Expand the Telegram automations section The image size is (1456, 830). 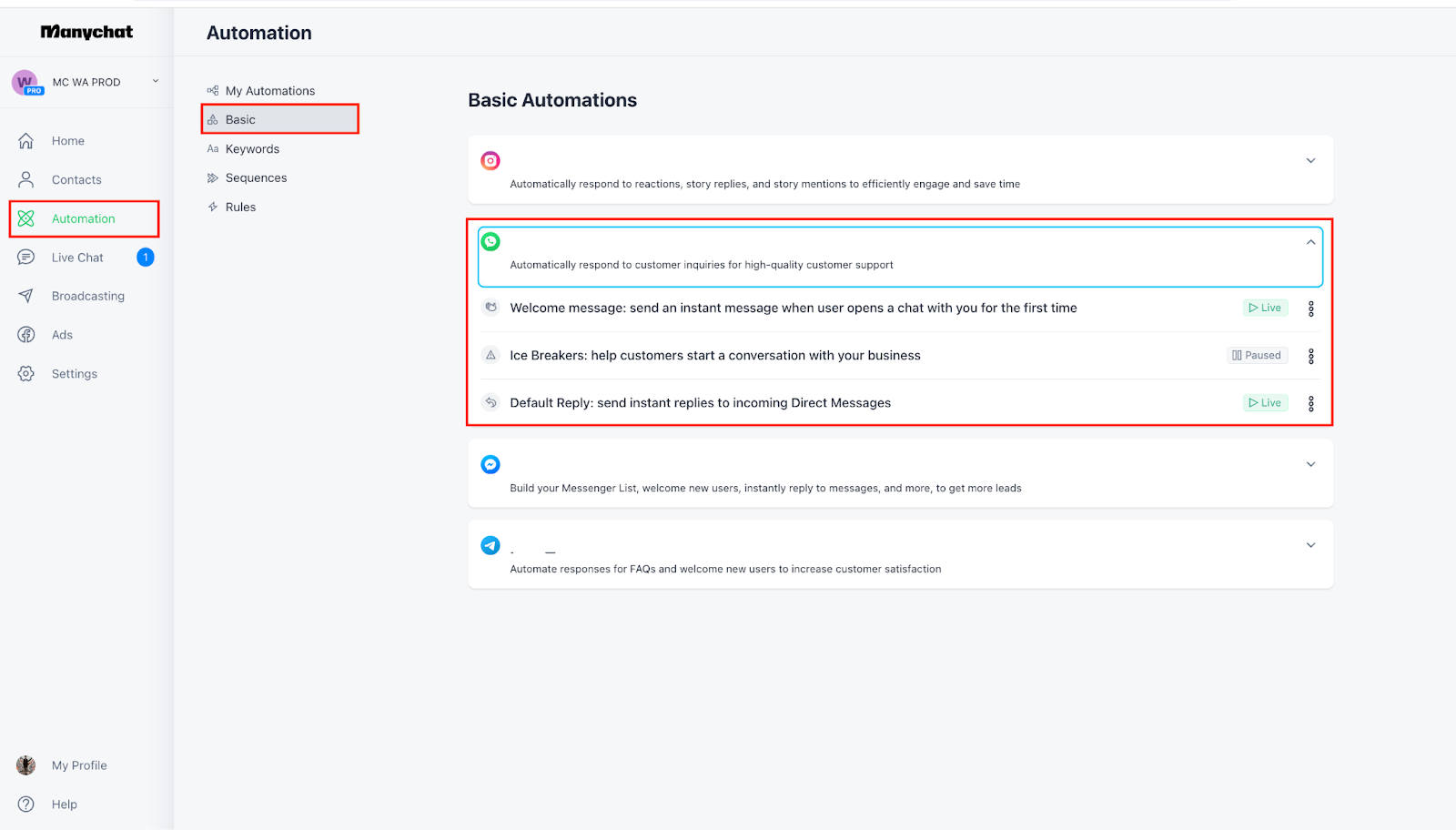1310,546
